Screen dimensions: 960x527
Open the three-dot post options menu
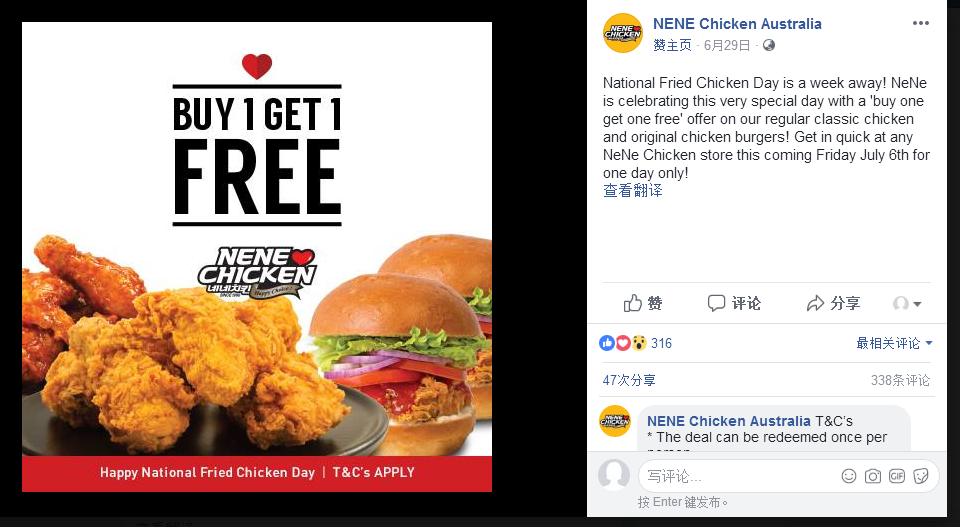coord(921,23)
